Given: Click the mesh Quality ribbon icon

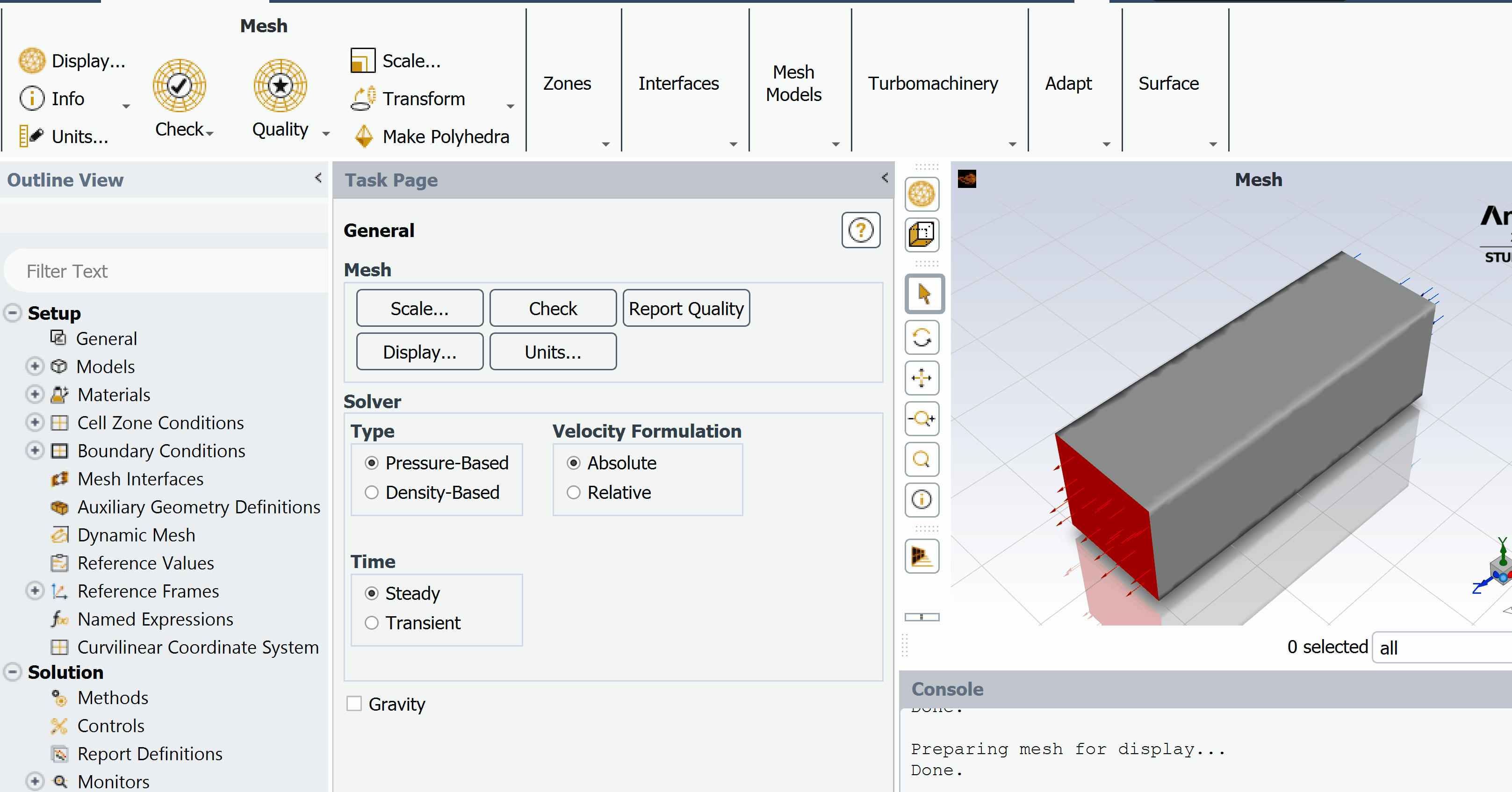Looking at the screenshot, I should (x=281, y=86).
